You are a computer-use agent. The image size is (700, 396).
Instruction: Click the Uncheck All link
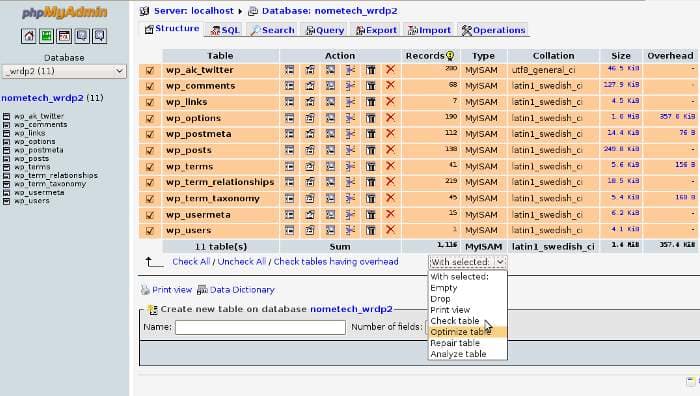tap(242, 262)
